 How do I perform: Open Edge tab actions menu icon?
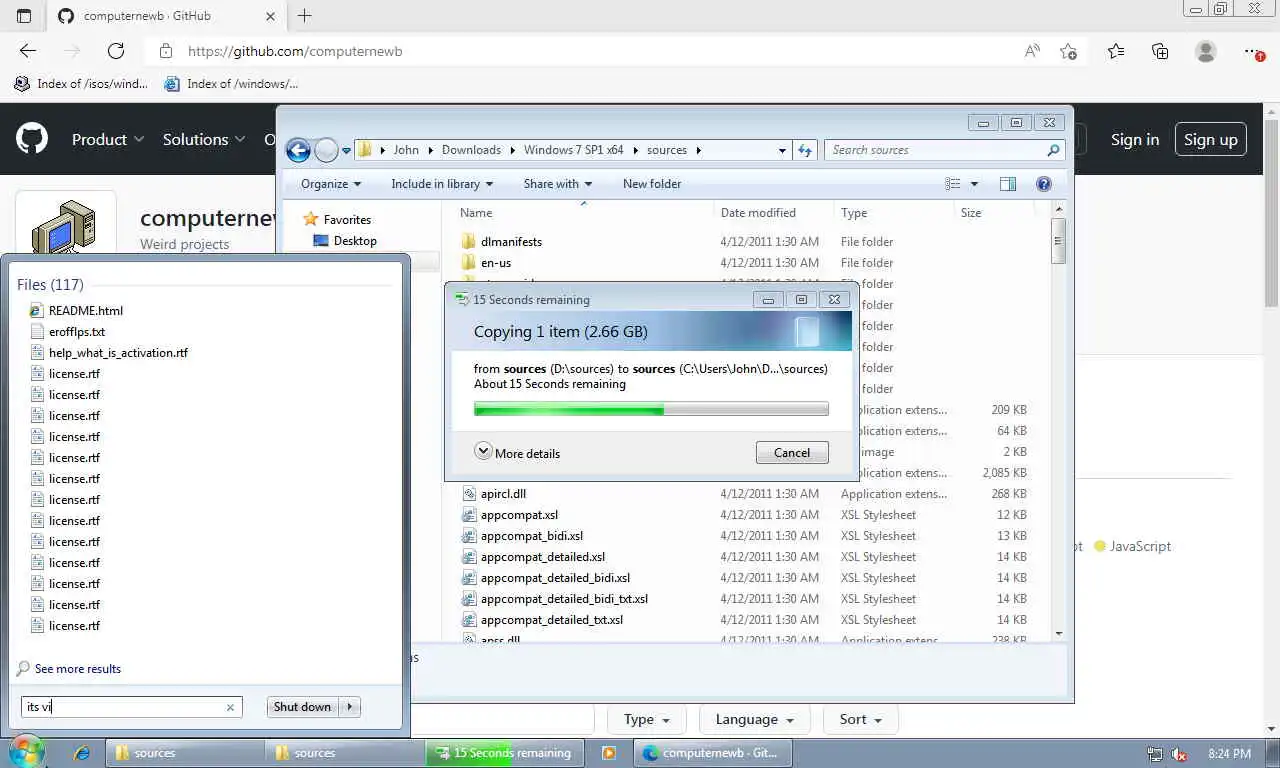pos(24,16)
